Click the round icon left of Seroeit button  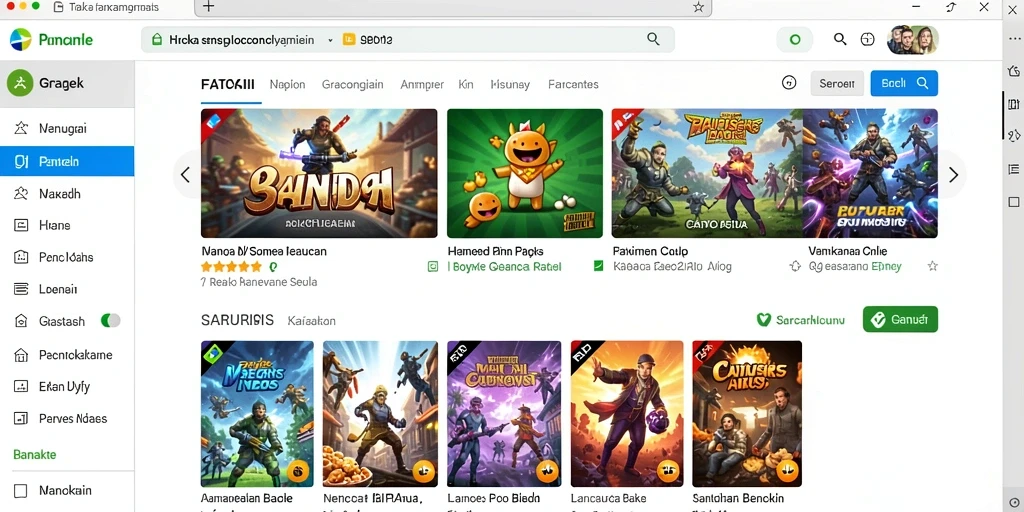(789, 83)
